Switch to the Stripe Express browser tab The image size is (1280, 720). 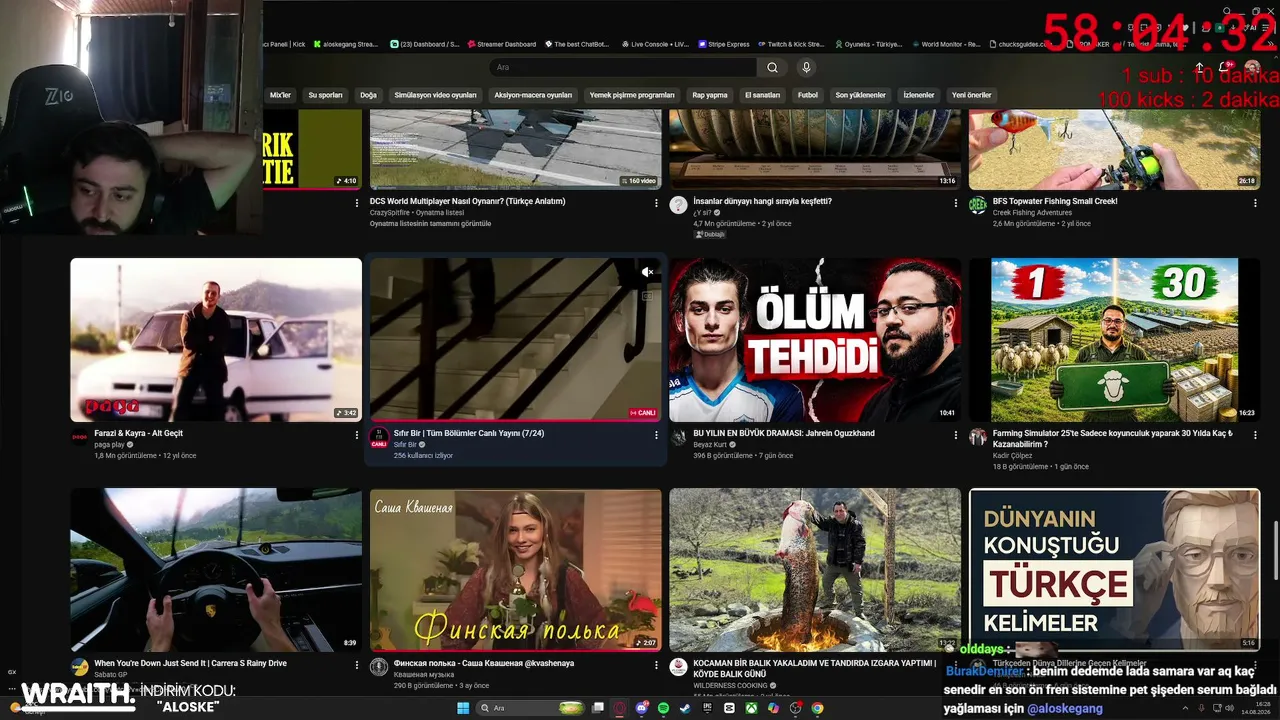tap(724, 44)
